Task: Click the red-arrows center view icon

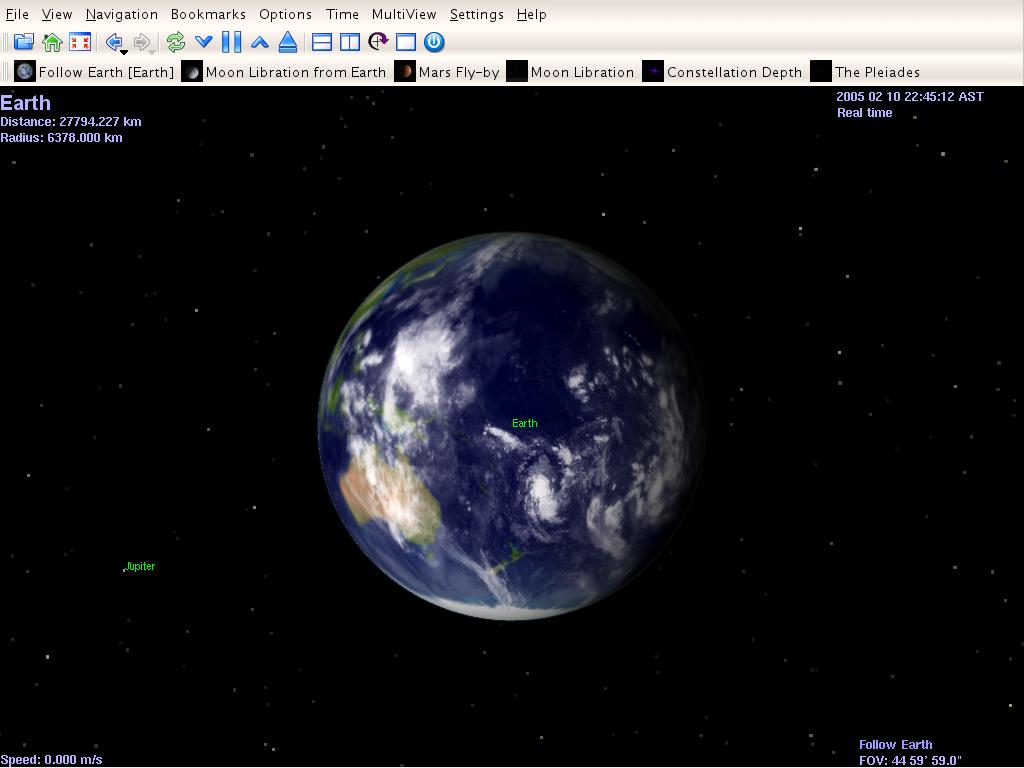Action: [80, 42]
